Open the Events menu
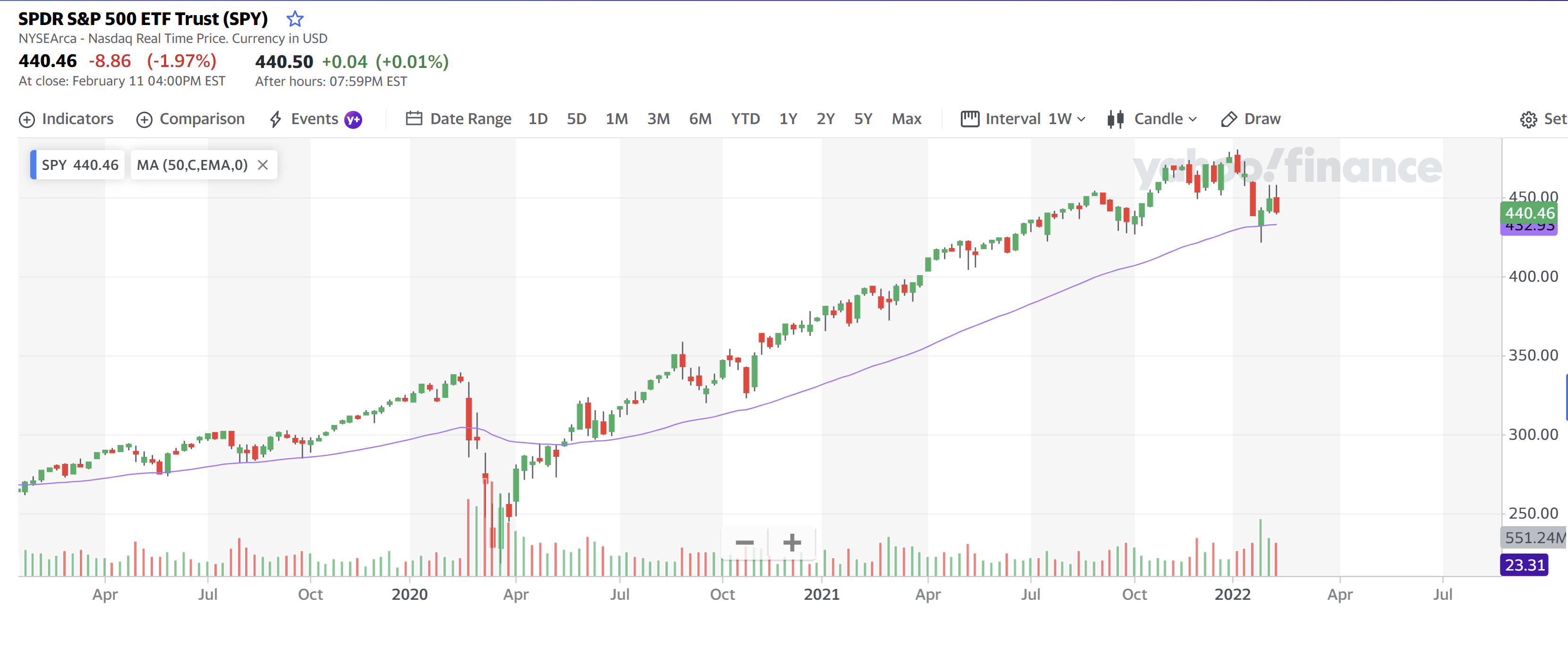This screenshot has width=1568, height=655. (x=304, y=119)
